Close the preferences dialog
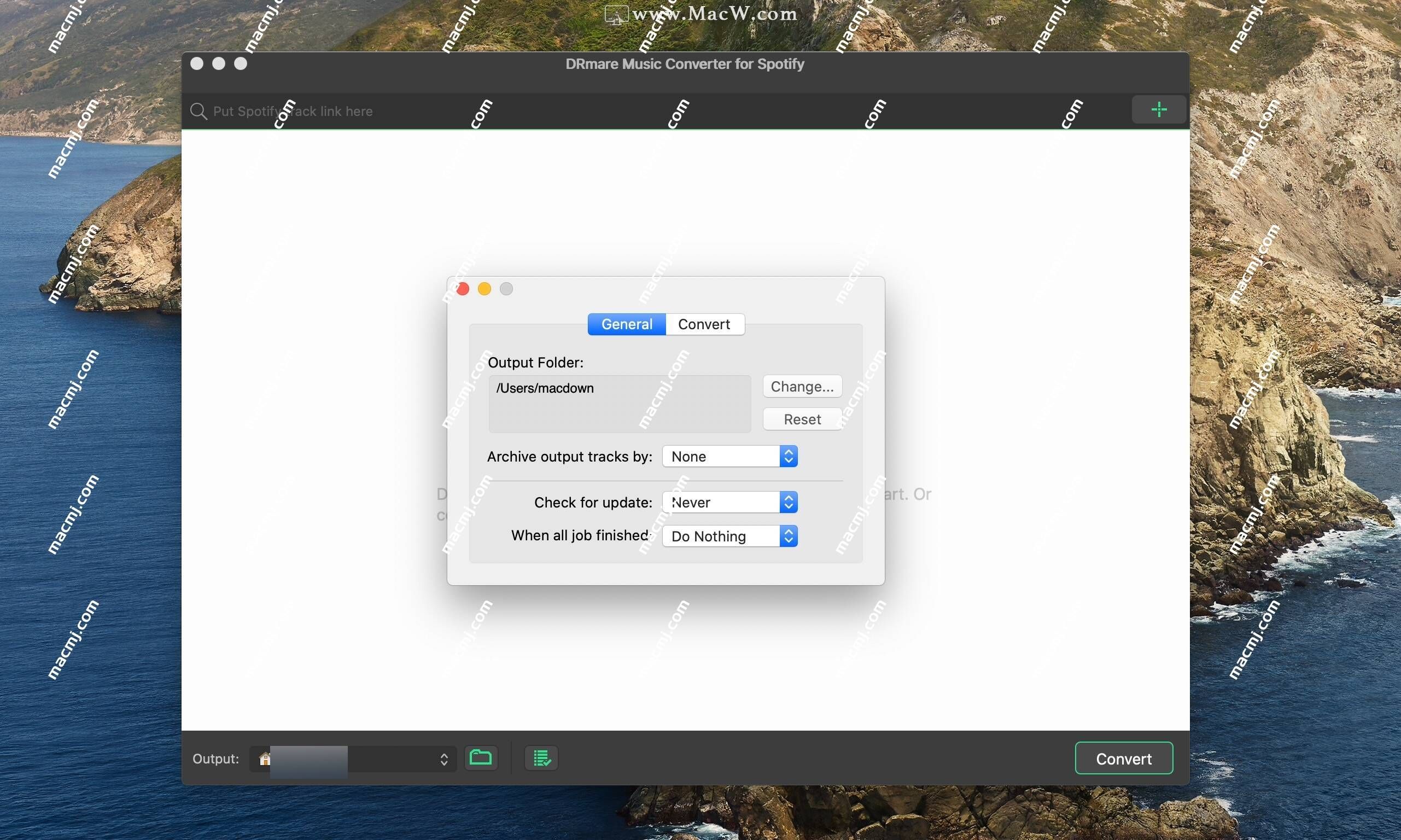Image resolution: width=1401 pixels, height=840 pixels. (463, 289)
